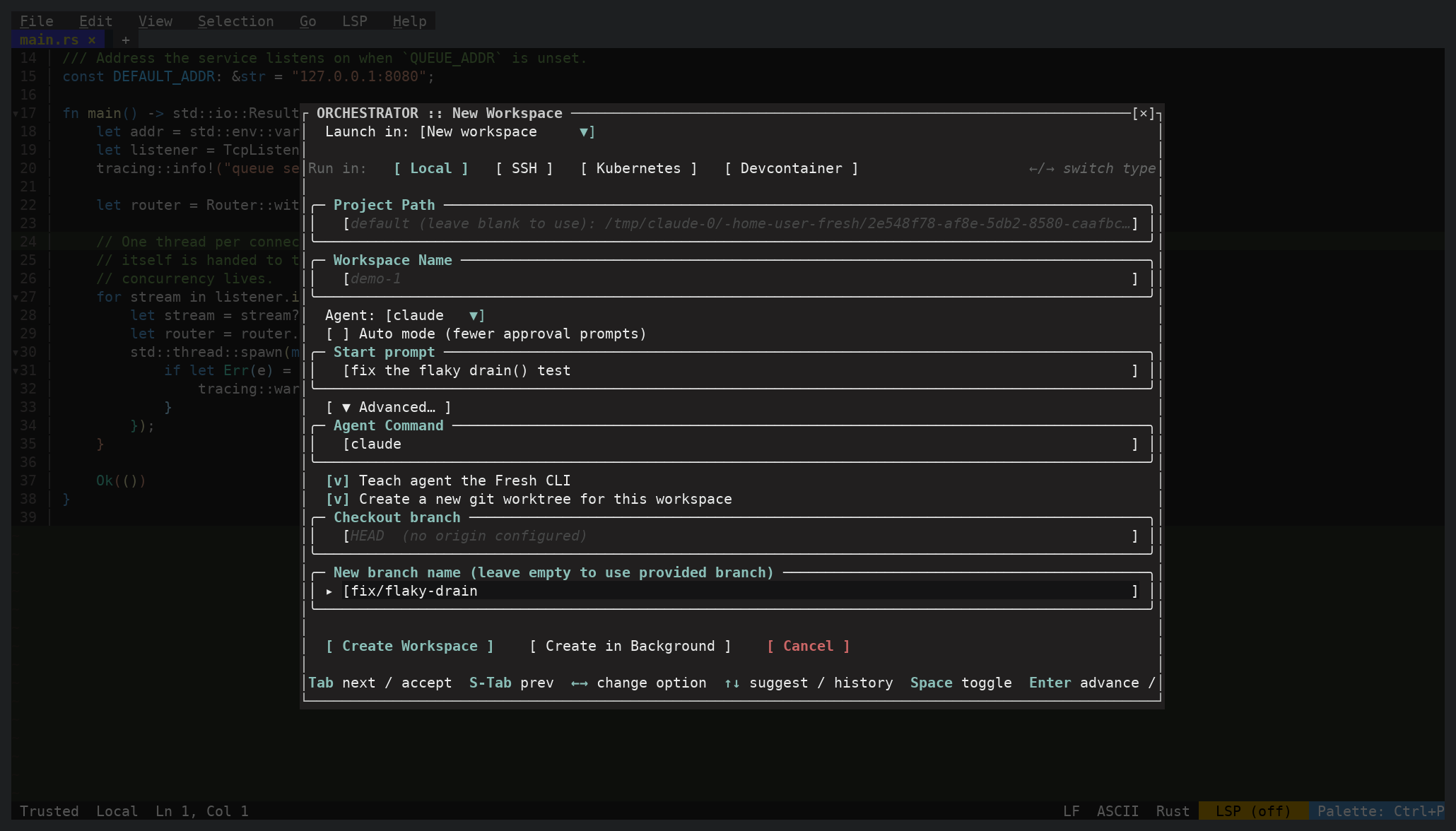This screenshot has width=1456, height=831.
Task: Open the Launch in dropdown
Action: tap(507, 131)
